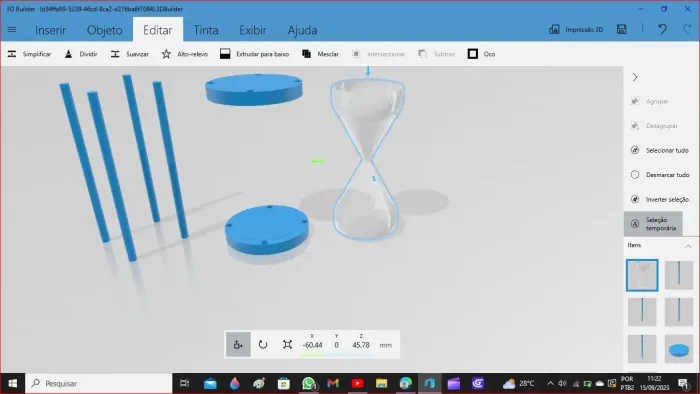Screen dimensions: 700x394
Task: Open the Alto-relevo emboss tool
Action: (185, 54)
